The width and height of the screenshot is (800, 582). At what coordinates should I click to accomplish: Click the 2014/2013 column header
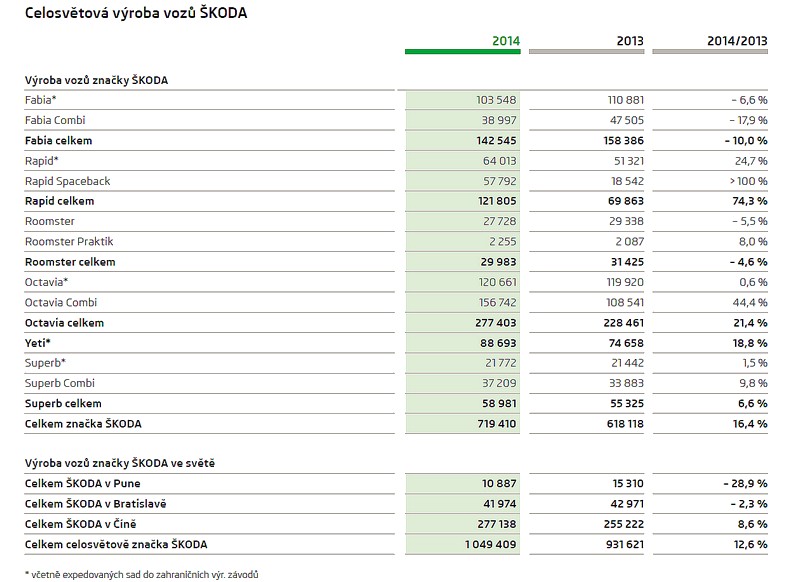(737, 41)
